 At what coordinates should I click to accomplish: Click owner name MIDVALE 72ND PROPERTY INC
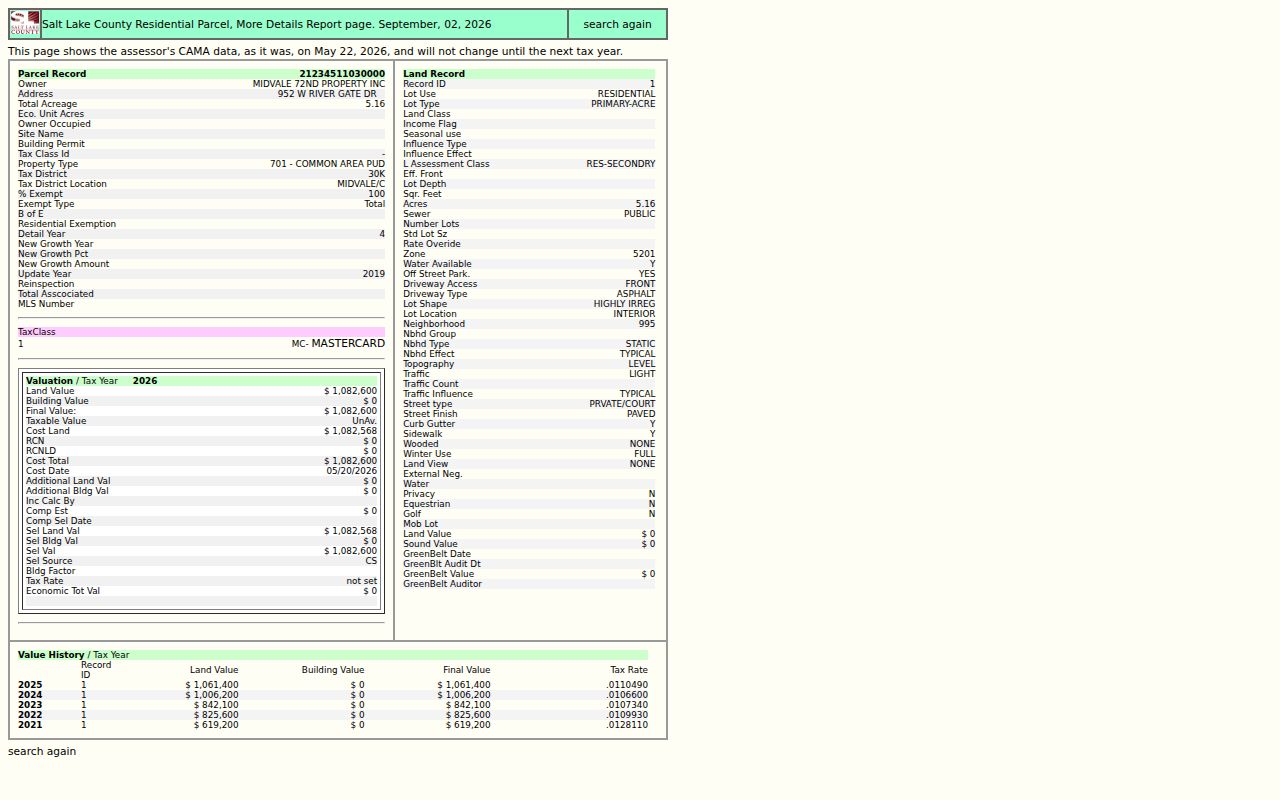(318, 84)
